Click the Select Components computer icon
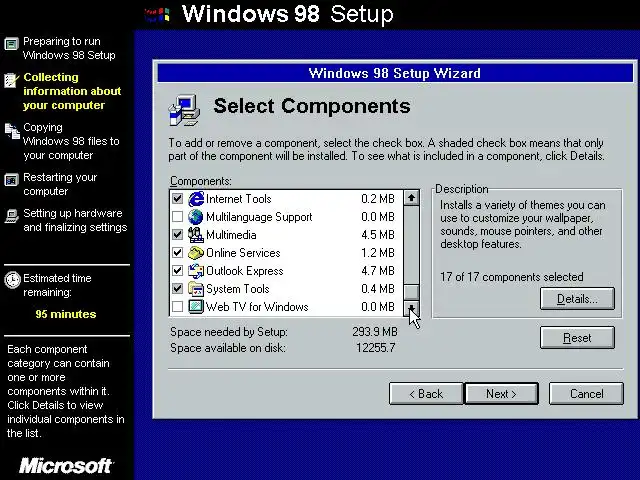The width and height of the screenshot is (640, 480). 184,111
